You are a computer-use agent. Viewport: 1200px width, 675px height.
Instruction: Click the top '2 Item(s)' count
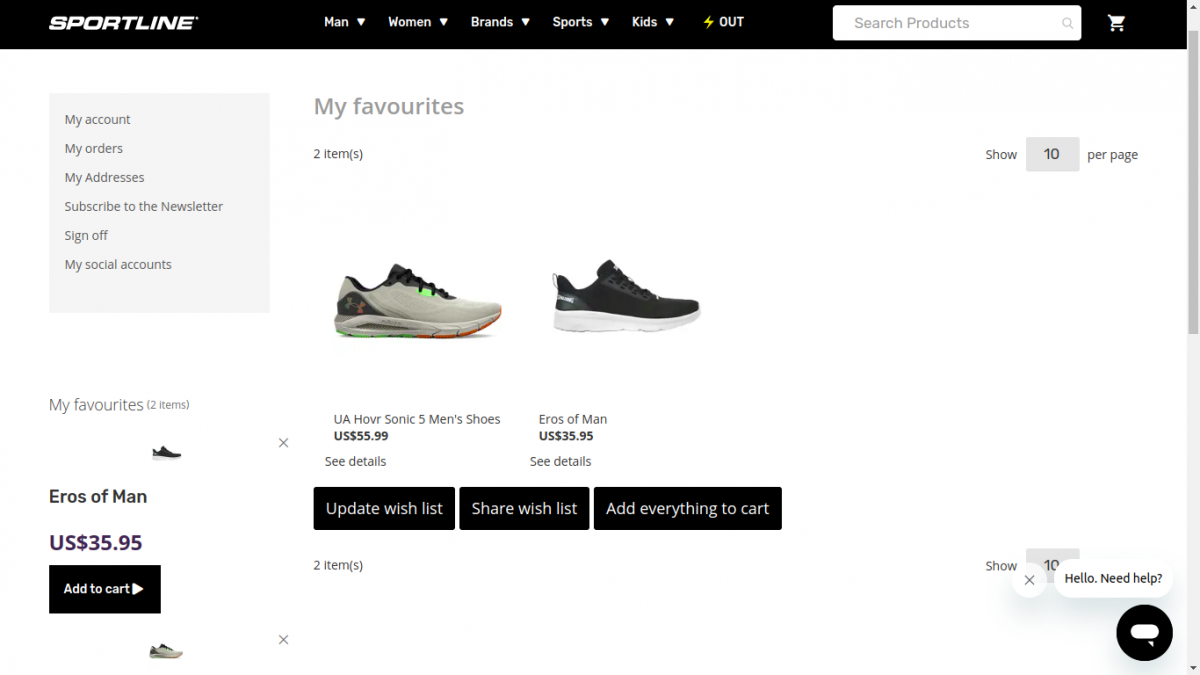pyautogui.click(x=338, y=154)
